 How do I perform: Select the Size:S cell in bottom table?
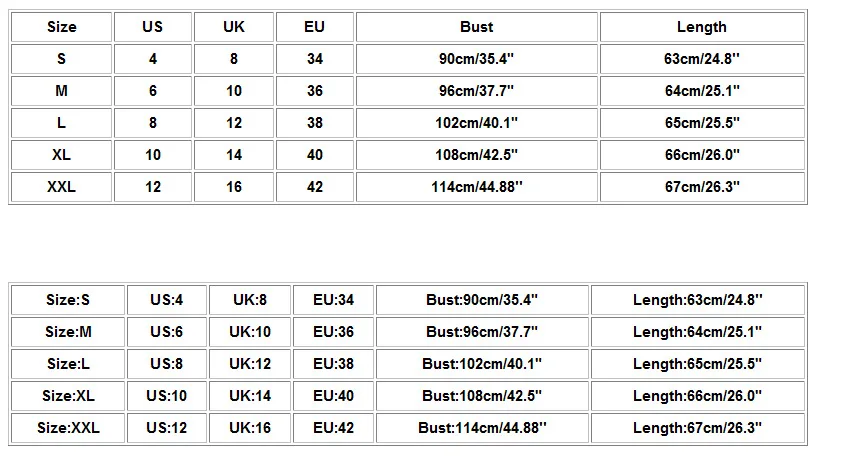[x=68, y=299]
